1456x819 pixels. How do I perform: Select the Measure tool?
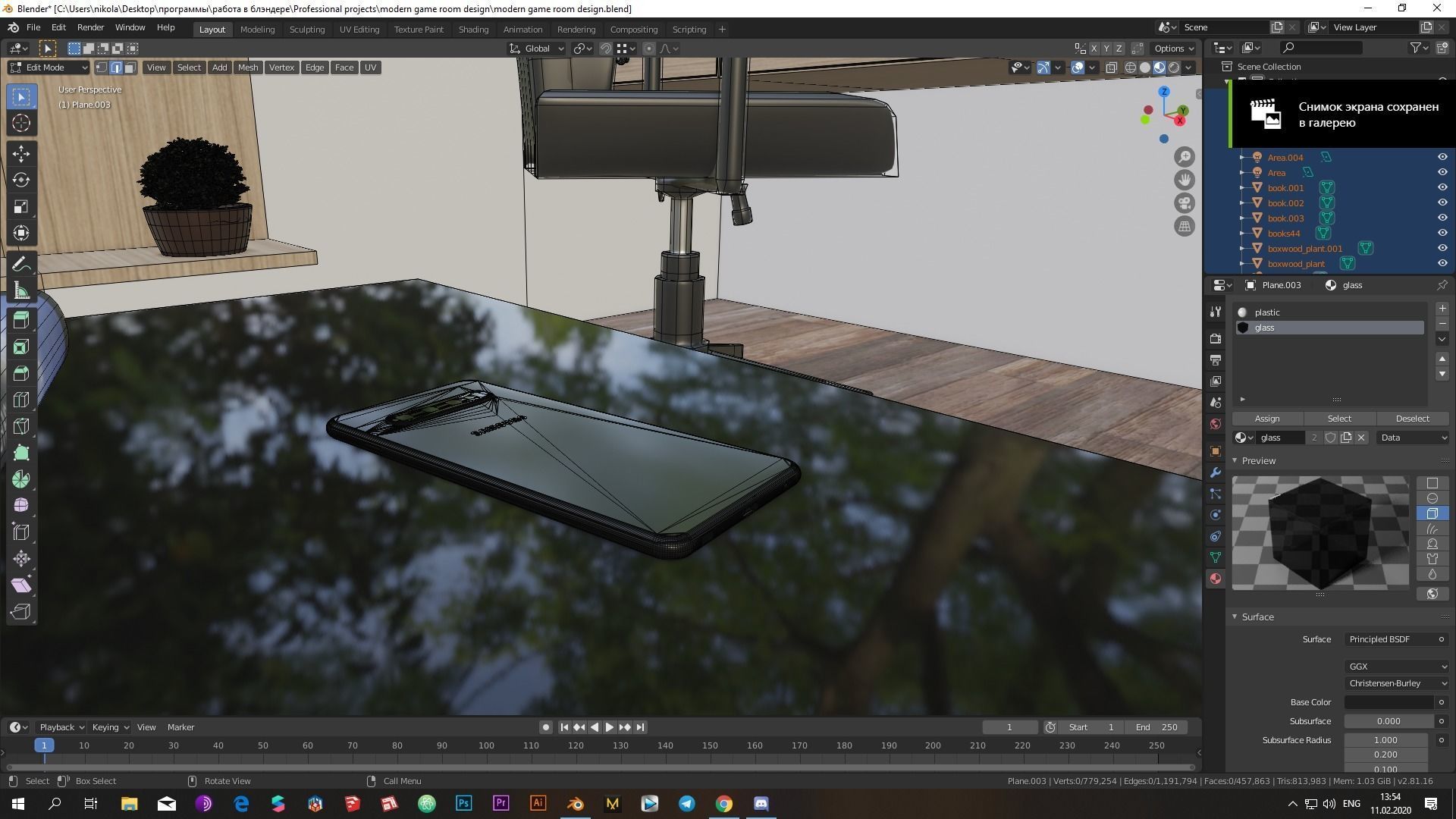tap(21, 290)
